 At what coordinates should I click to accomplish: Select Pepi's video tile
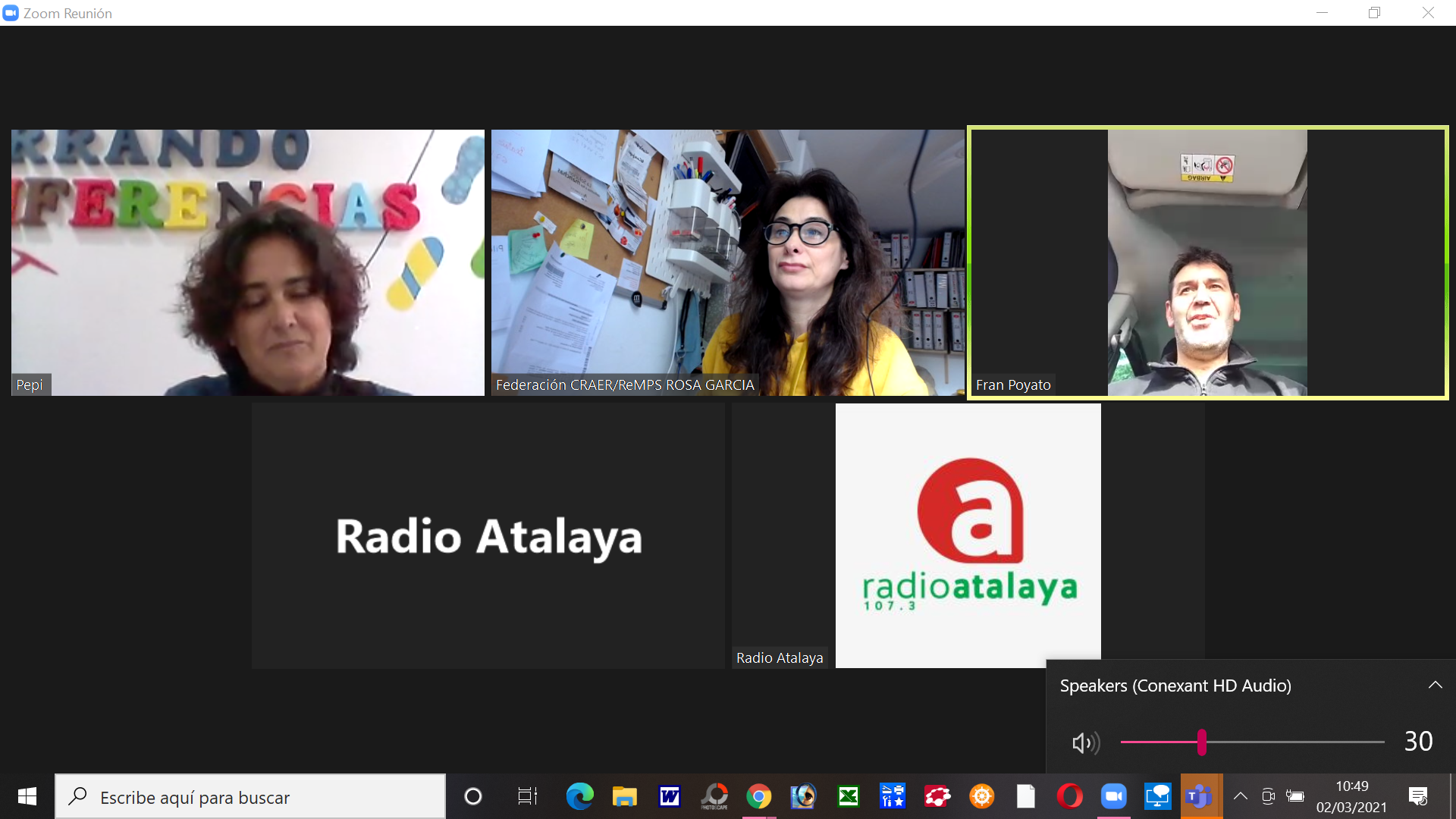(x=248, y=262)
